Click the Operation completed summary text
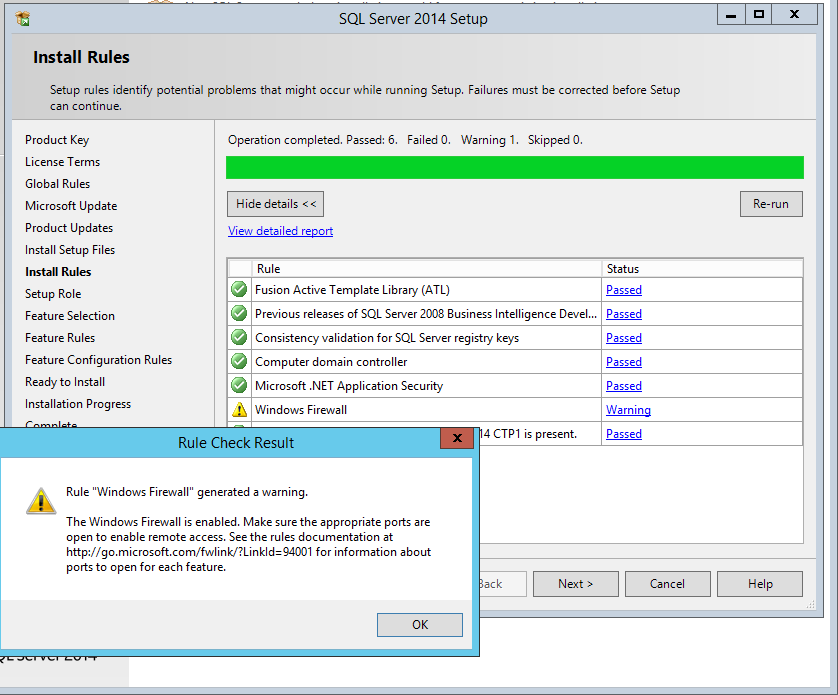 point(405,140)
